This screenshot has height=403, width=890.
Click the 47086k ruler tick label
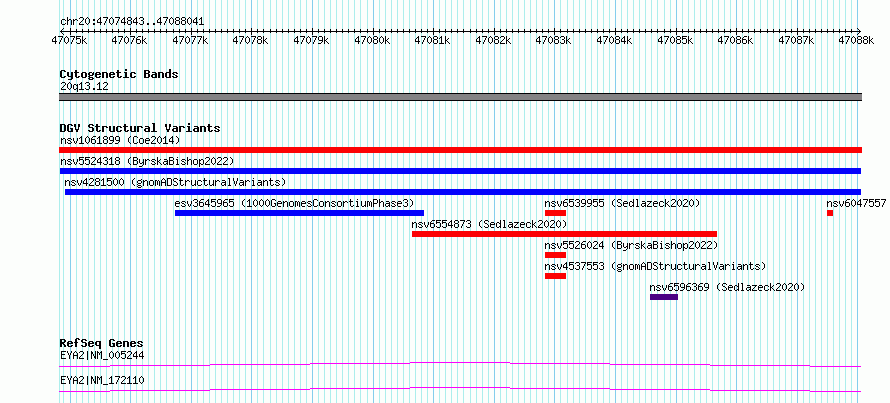(736, 40)
